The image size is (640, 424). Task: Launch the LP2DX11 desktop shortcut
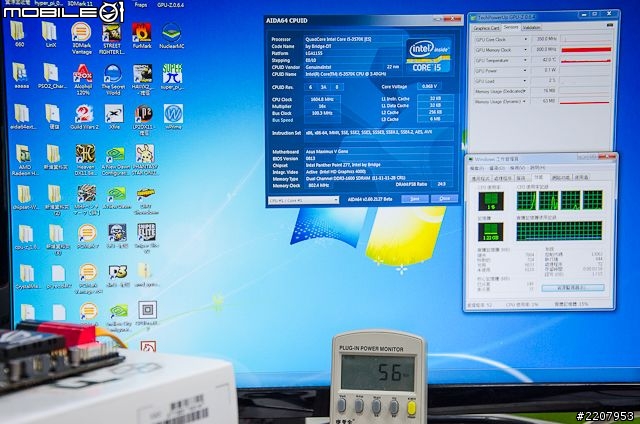[x=144, y=120]
